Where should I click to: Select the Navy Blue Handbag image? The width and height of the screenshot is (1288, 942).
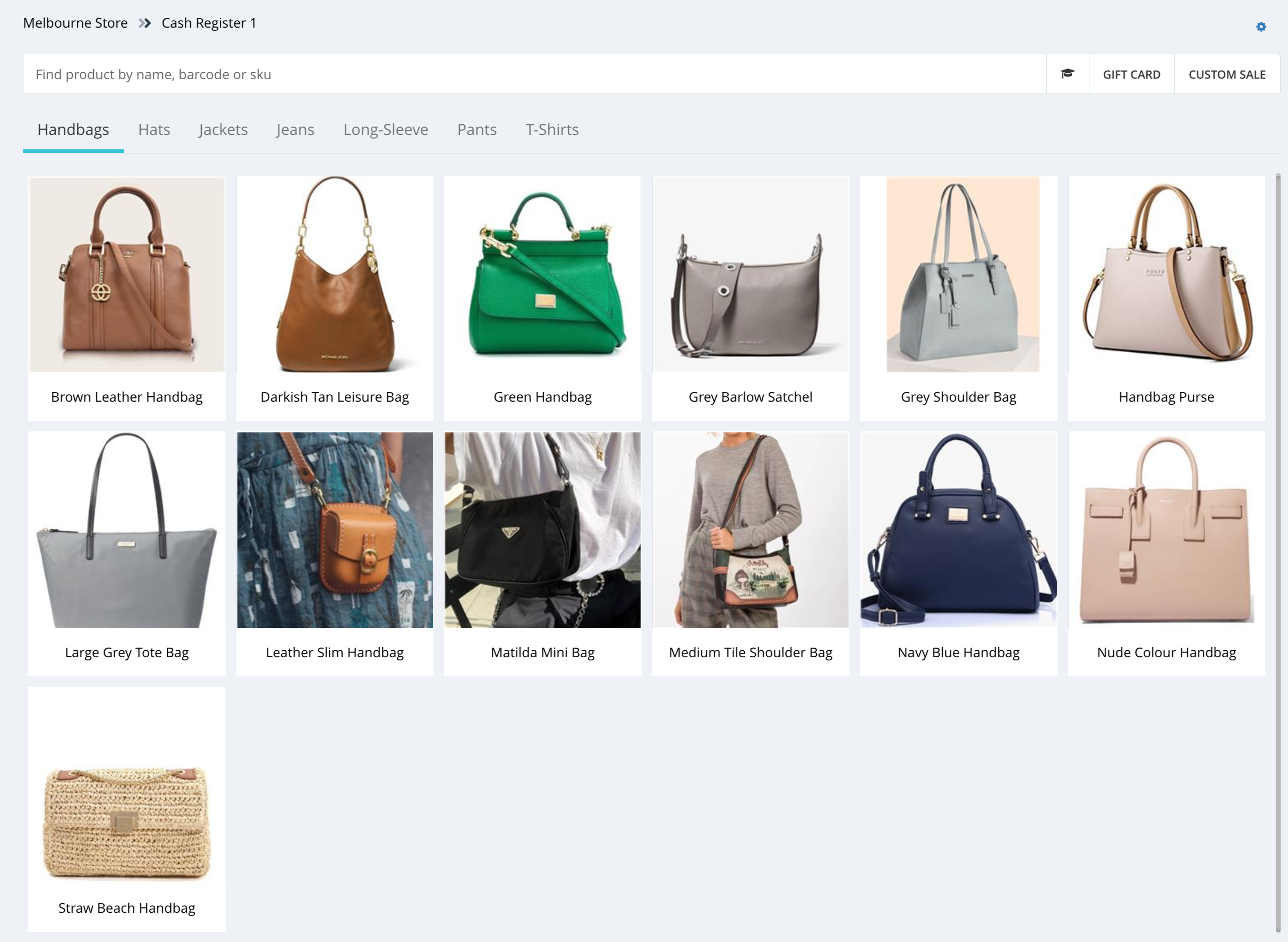[958, 530]
